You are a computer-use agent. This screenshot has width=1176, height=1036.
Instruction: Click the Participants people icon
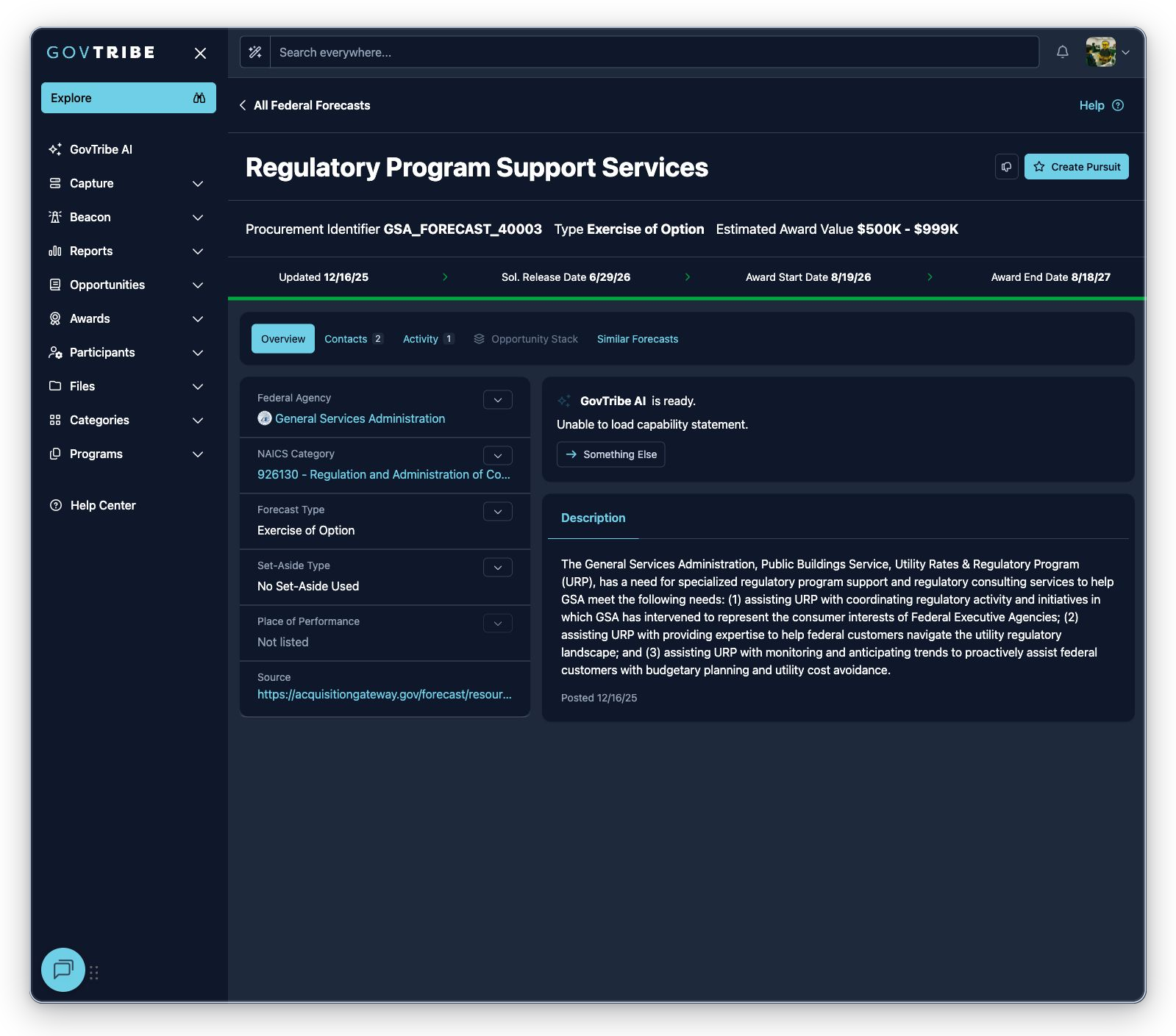tap(55, 352)
